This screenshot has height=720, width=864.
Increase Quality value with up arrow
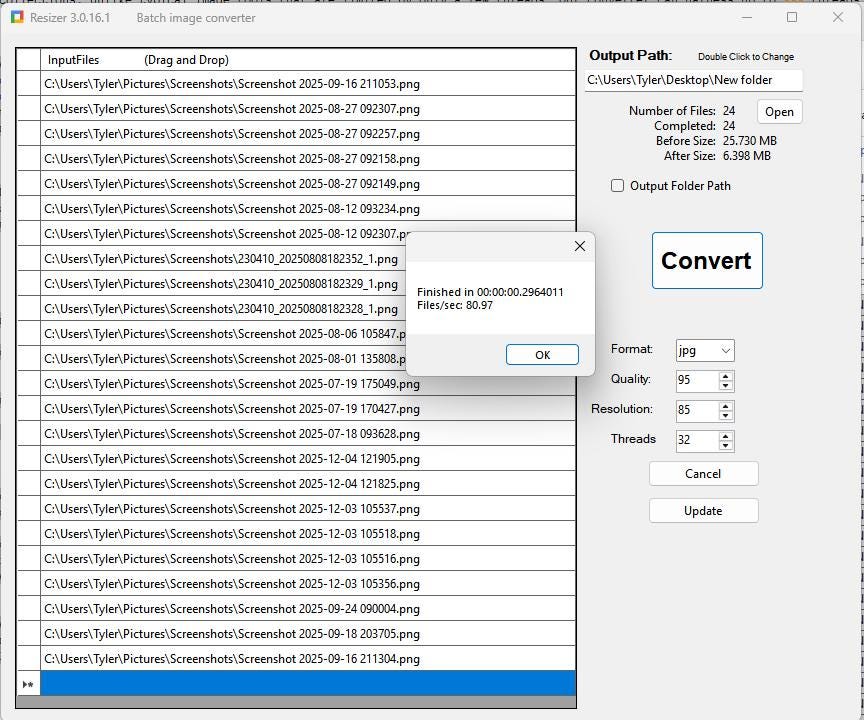click(x=726, y=376)
